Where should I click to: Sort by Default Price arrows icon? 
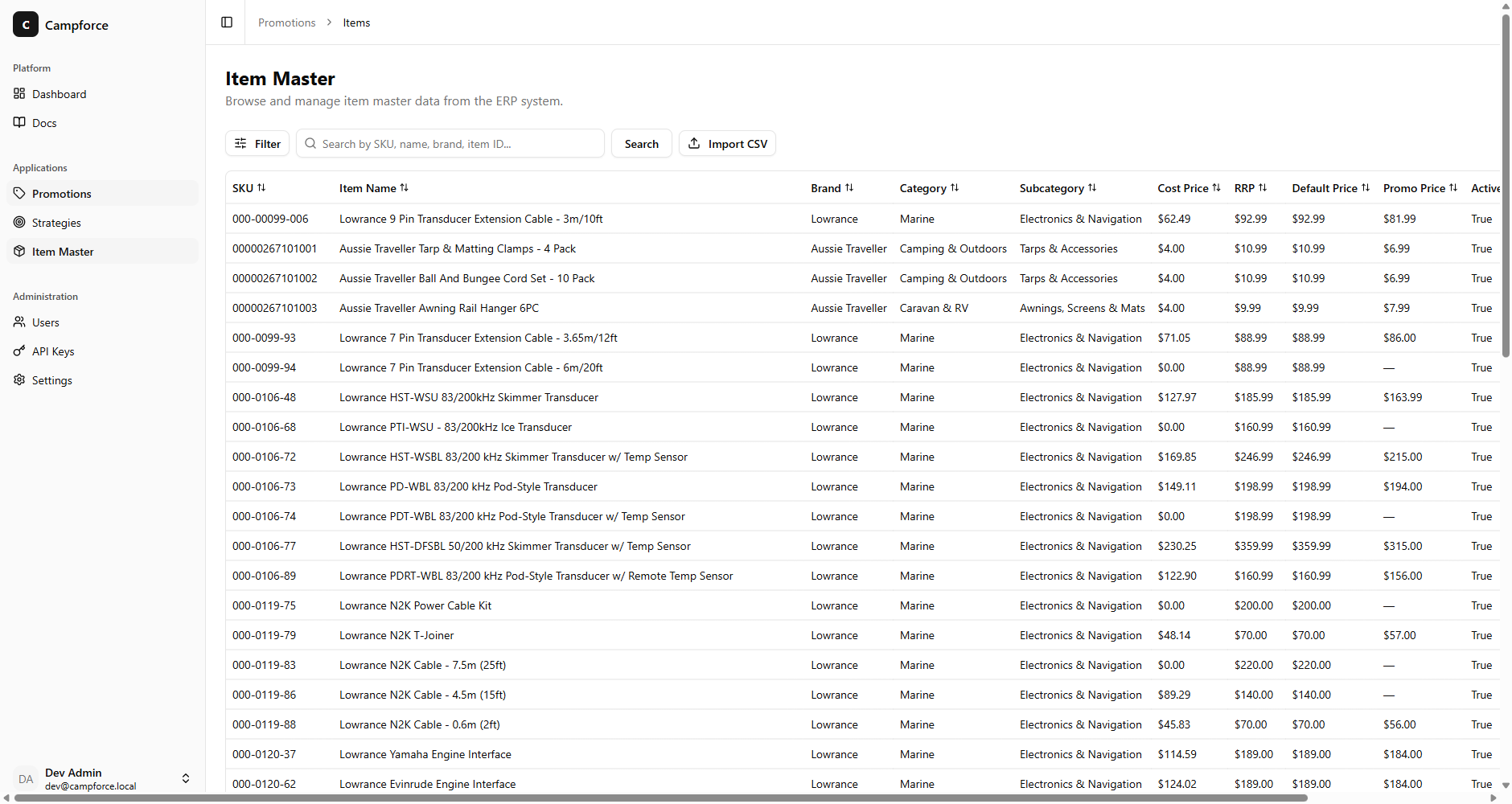click(1366, 188)
